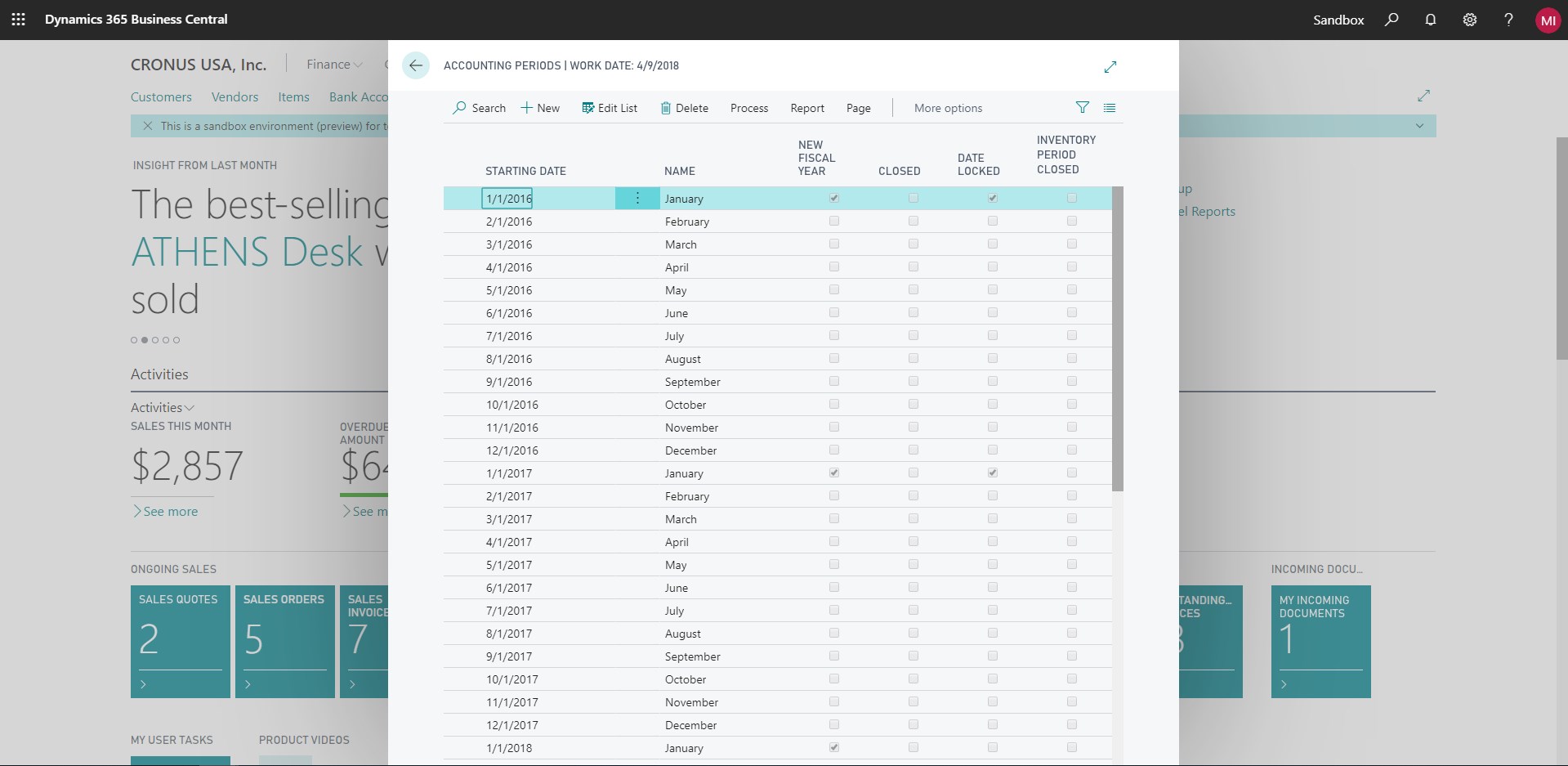Screen dimensions: 1568x766
Task: Open the app launcher waffle icon
Action: [18, 20]
